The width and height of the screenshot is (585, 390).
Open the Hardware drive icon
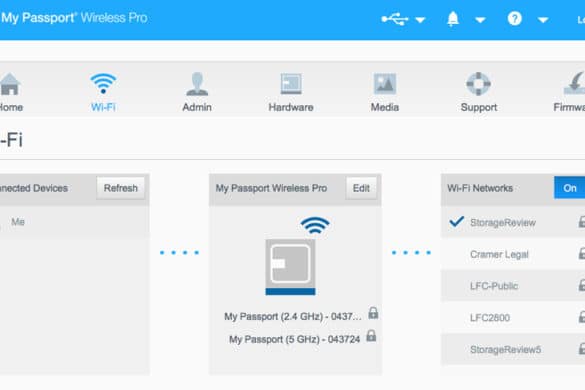coord(291,84)
